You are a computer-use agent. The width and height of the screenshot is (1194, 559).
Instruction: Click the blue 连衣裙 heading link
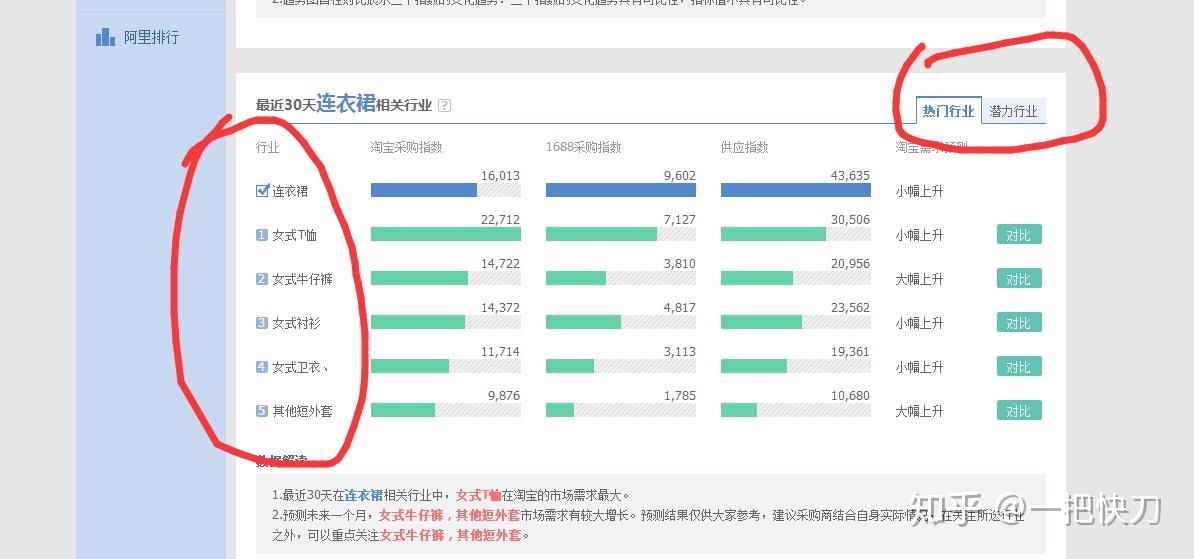[x=346, y=104]
